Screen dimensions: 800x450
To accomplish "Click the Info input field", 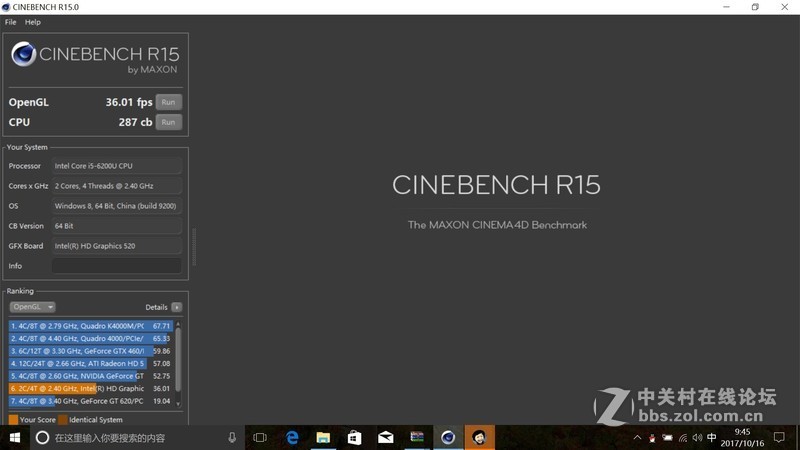I will [117, 266].
